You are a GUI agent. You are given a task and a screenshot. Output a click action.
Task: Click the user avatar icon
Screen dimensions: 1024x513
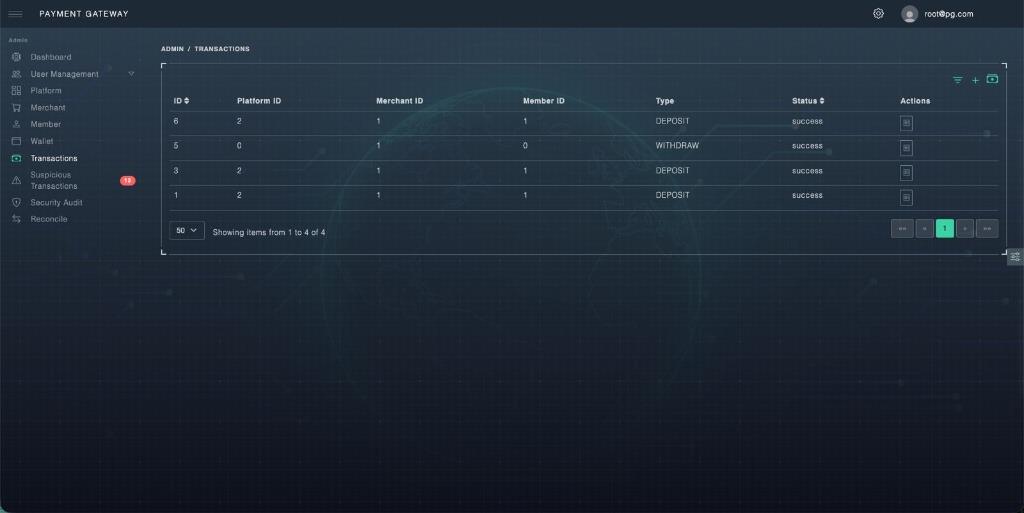909,14
